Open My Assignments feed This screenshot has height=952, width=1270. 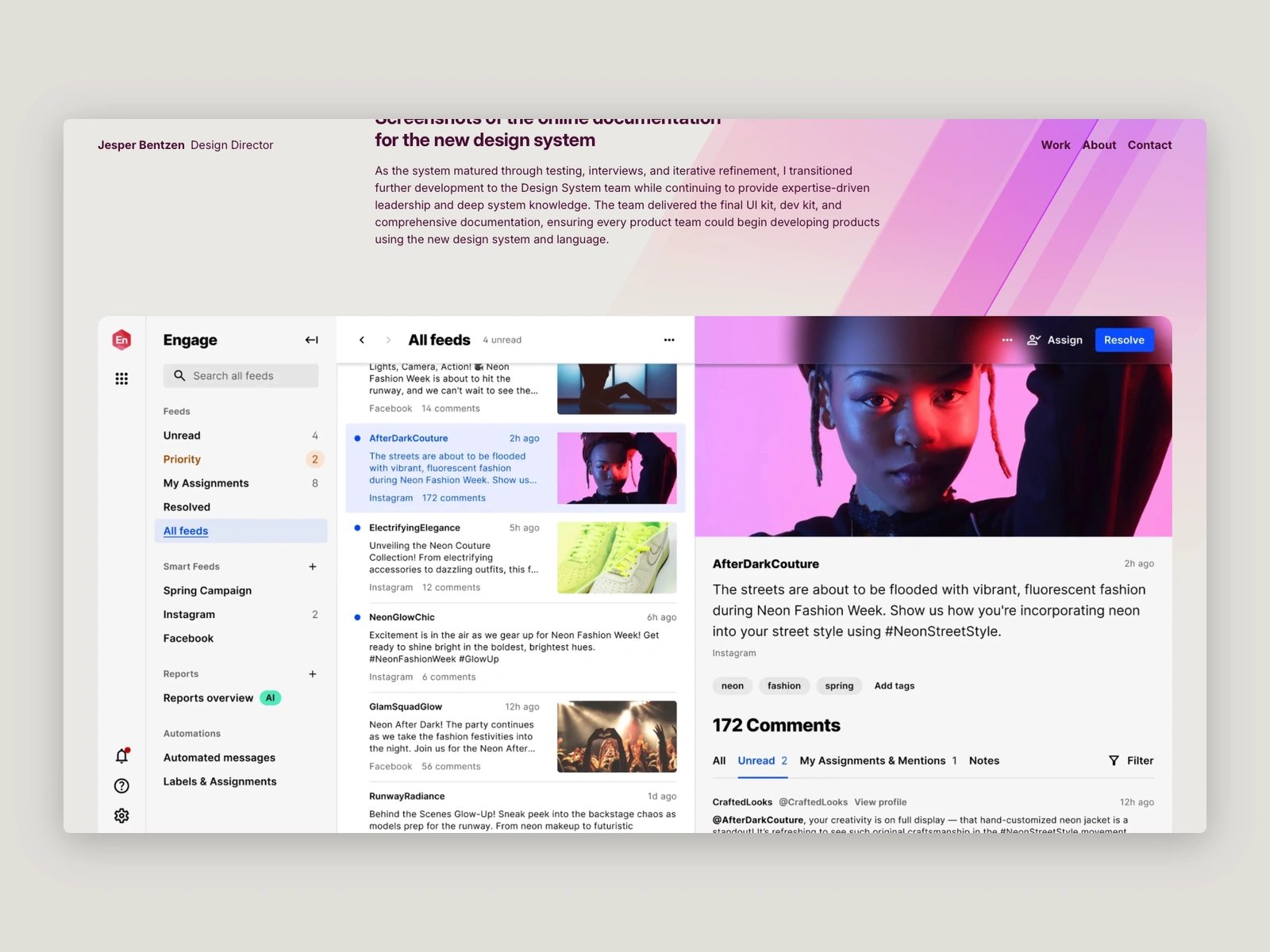241,483
